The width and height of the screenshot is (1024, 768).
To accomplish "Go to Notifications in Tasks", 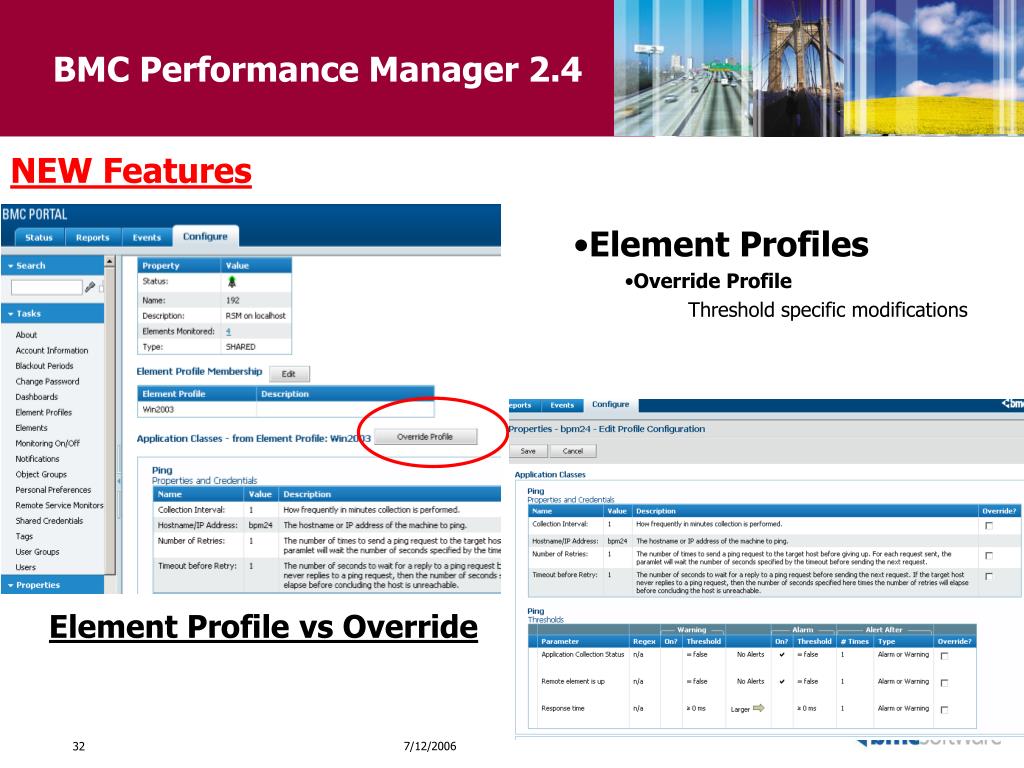I will (38, 459).
